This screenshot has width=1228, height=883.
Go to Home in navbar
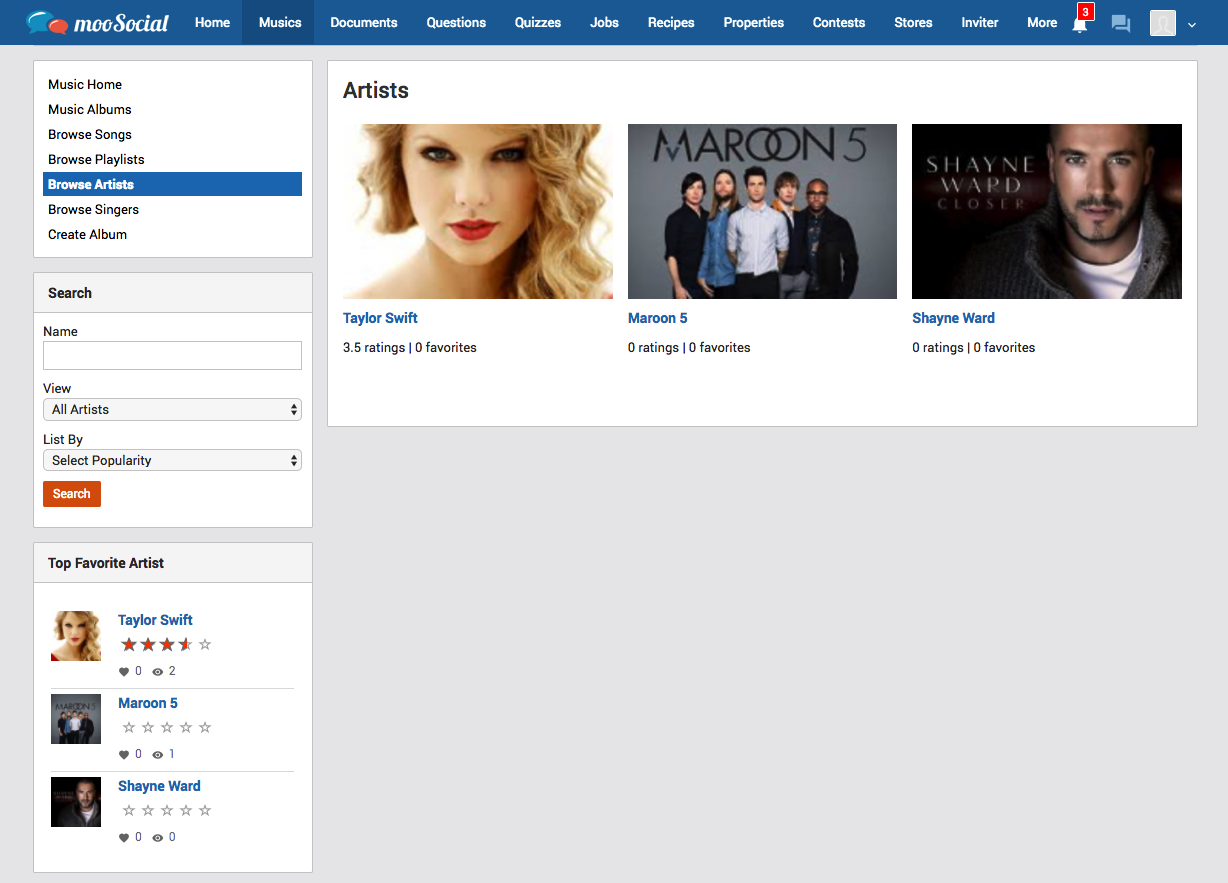[x=212, y=22]
